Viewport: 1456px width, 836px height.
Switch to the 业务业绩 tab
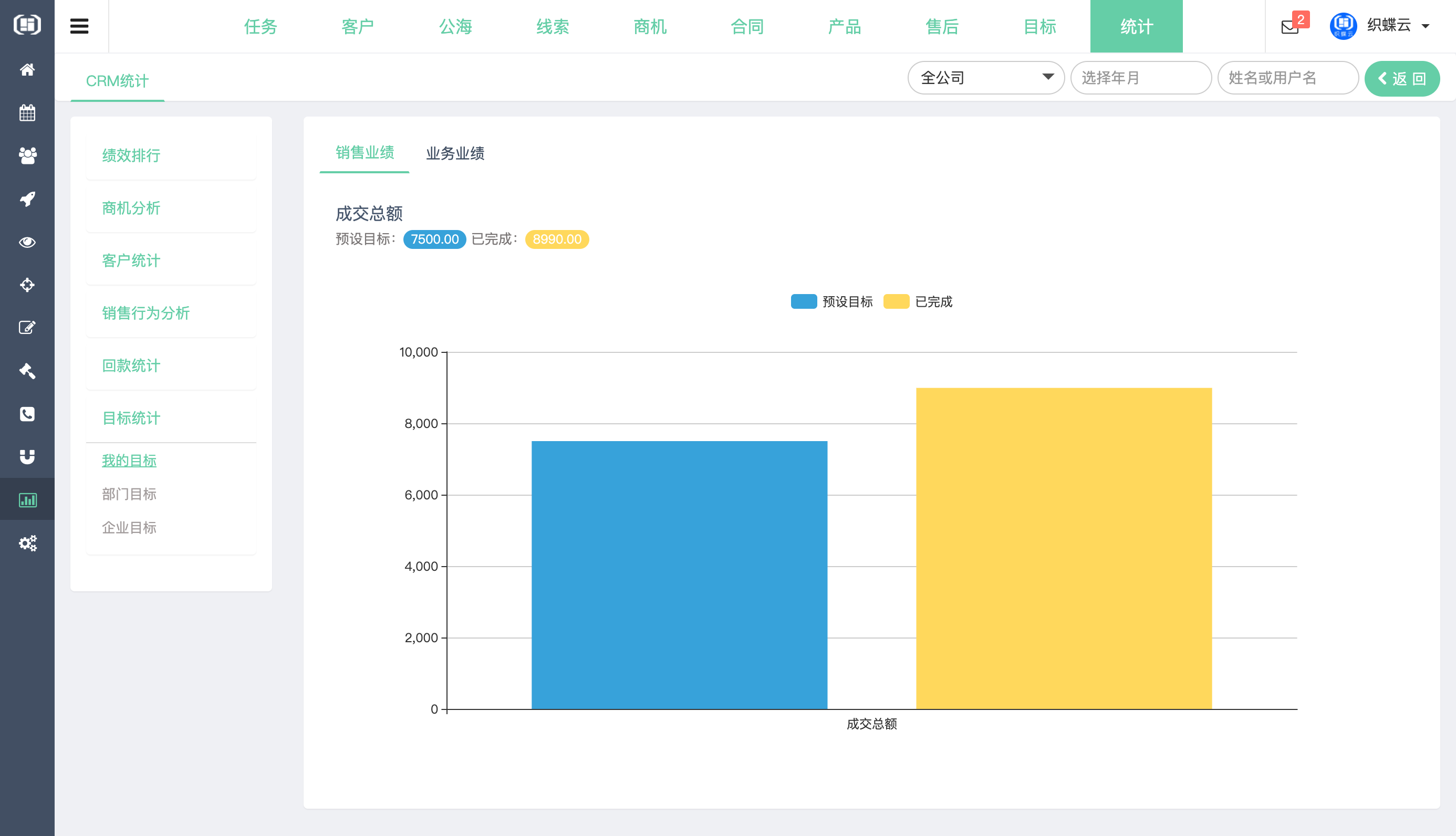[x=455, y=154]
